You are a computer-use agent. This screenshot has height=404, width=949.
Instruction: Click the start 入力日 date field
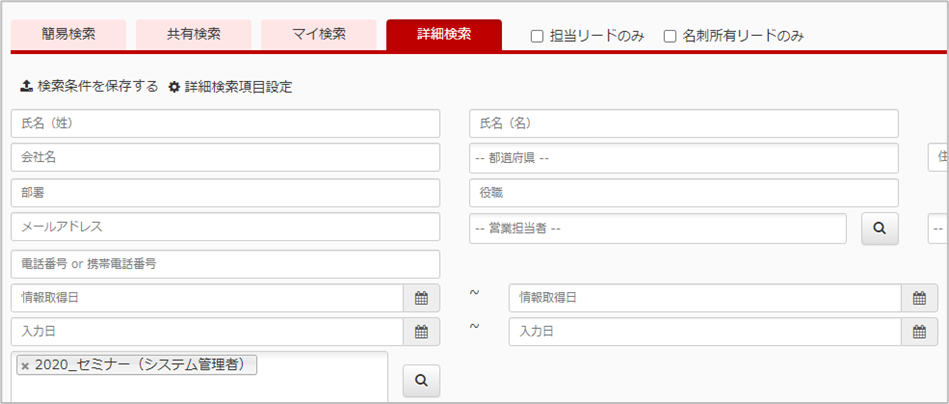208,331
